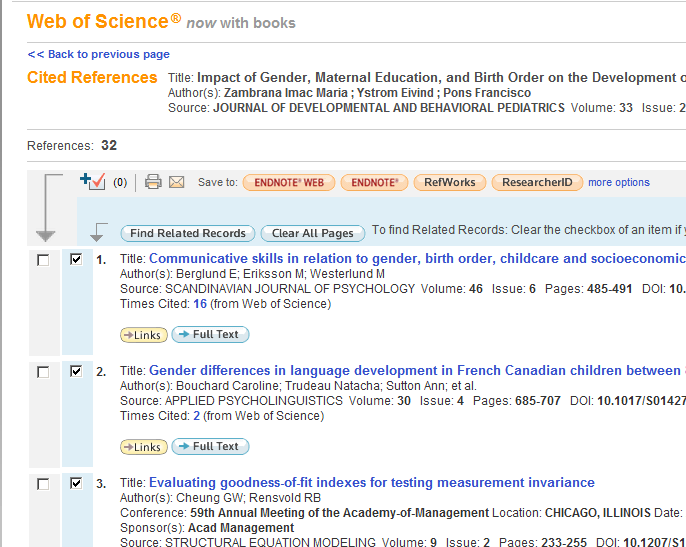Click the email envelope icon
Viewport: 686px width, 547px height.
(177, 182)
